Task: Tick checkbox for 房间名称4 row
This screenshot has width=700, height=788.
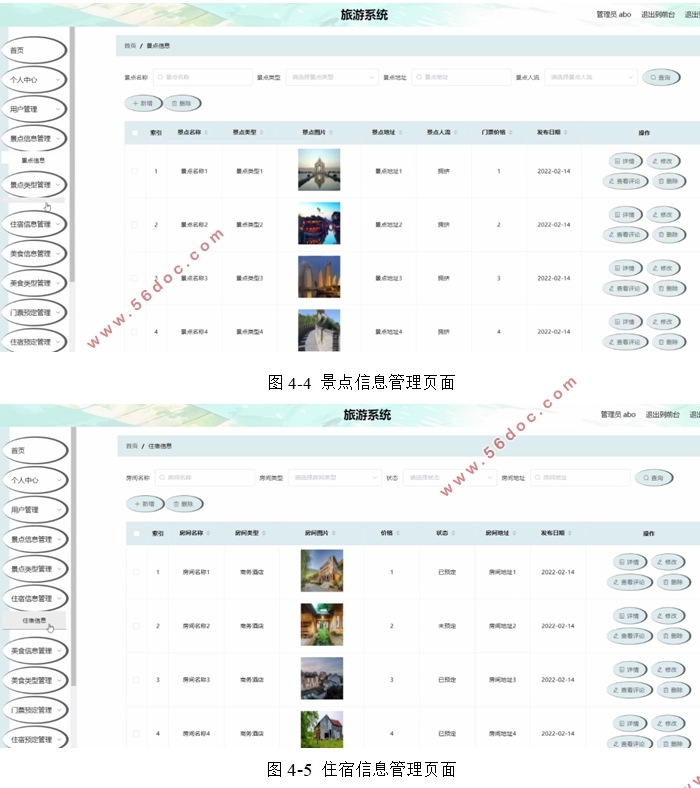Action: [x=136, y=733]
